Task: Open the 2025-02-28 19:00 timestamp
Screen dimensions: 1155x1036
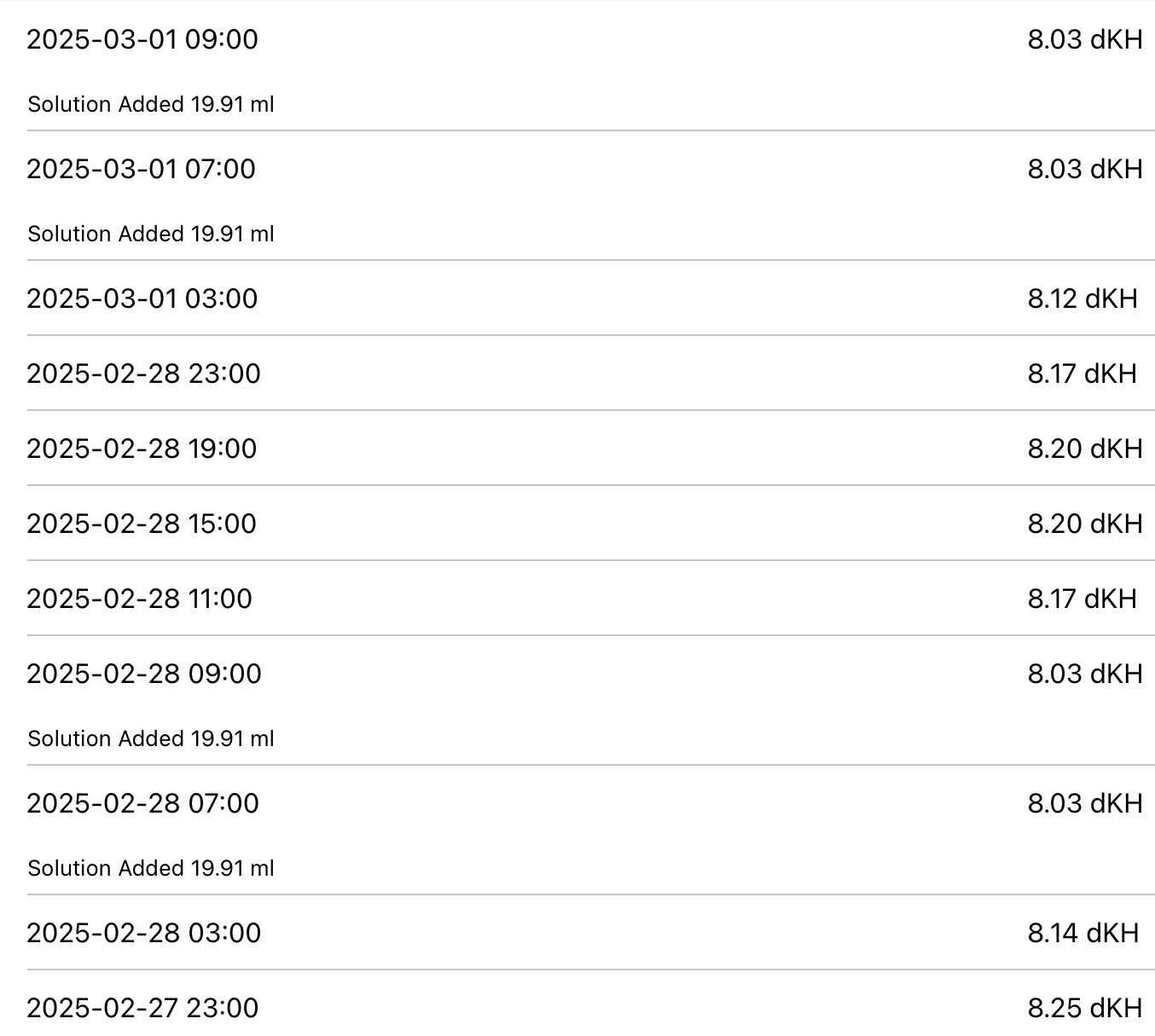Action: pyautogui.click(x=142, y=449)
